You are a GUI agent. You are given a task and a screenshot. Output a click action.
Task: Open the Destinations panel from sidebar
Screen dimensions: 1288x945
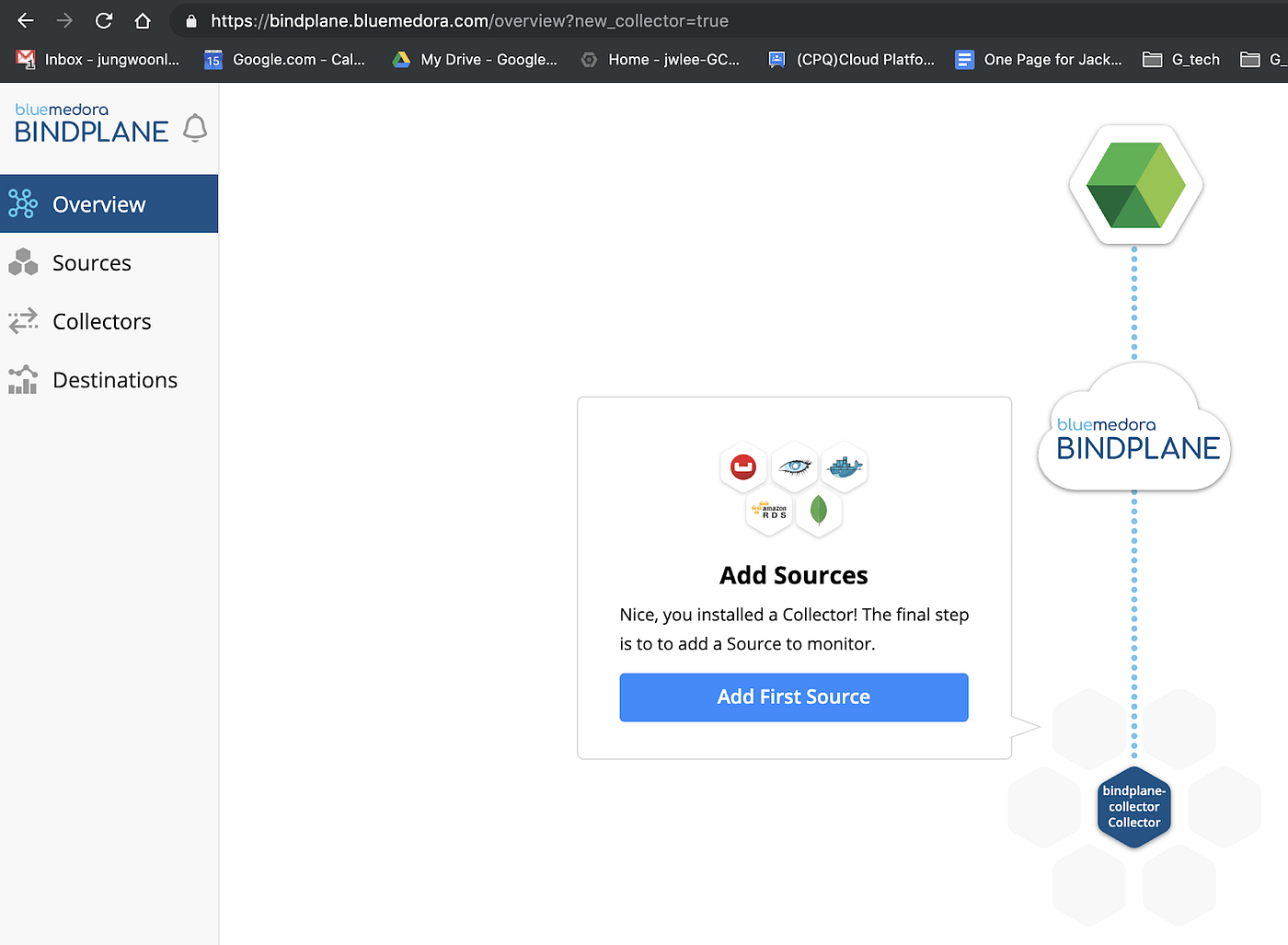click(115, 379)
